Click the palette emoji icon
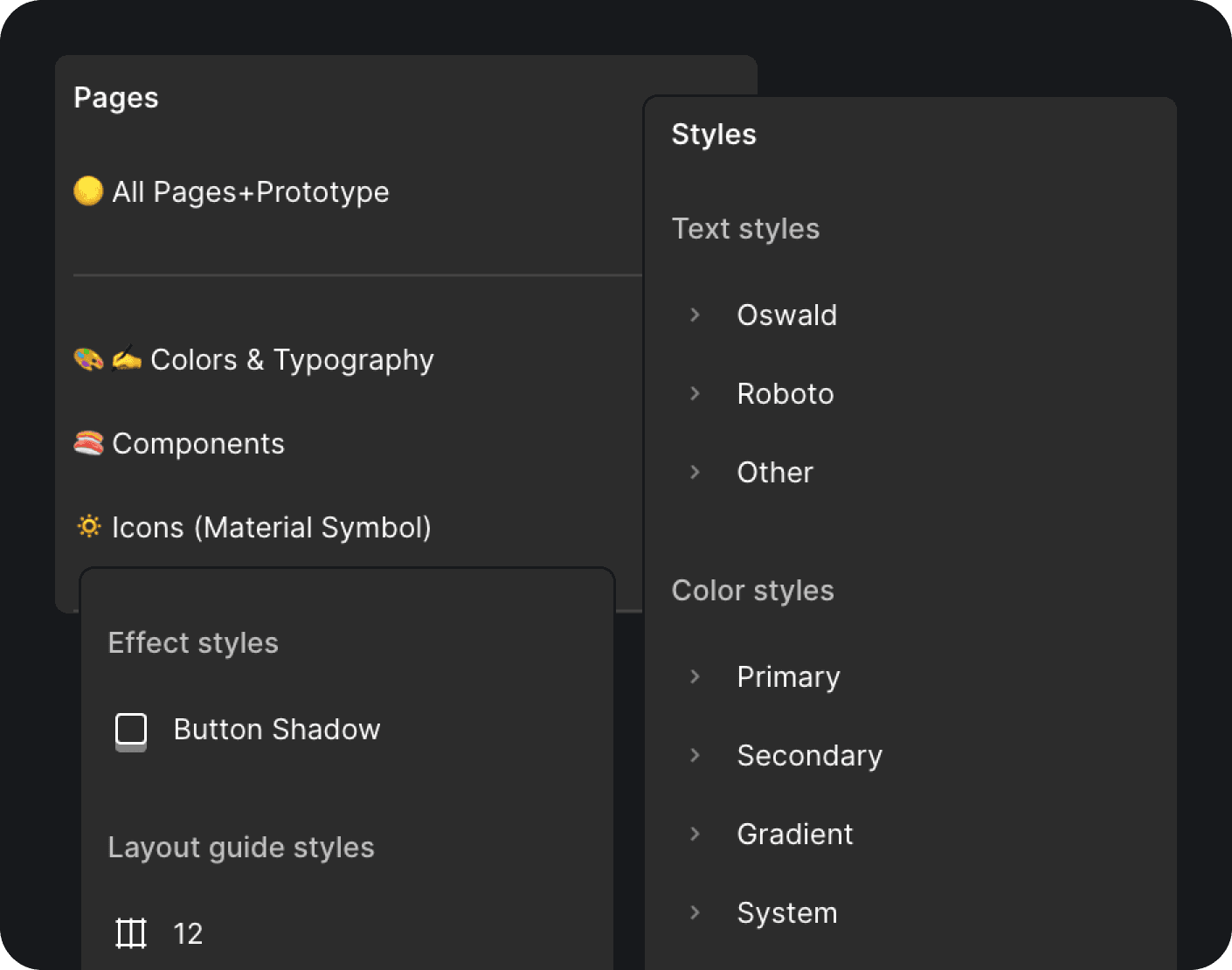Viewport: 1232px width, 970px height. coord(88,359)
